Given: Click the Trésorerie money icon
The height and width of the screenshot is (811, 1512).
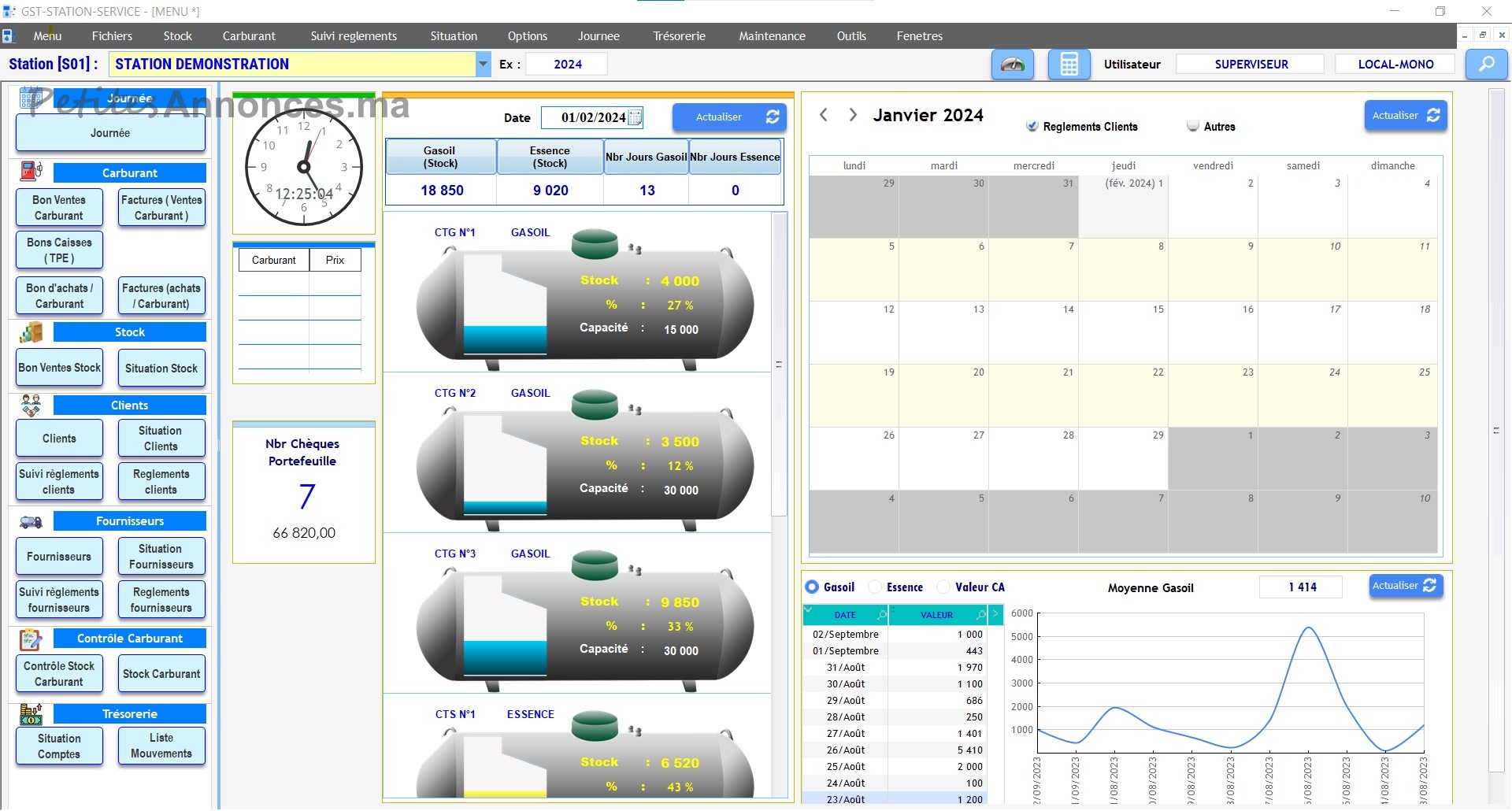Looking at the screenshot, I should 31,714.
